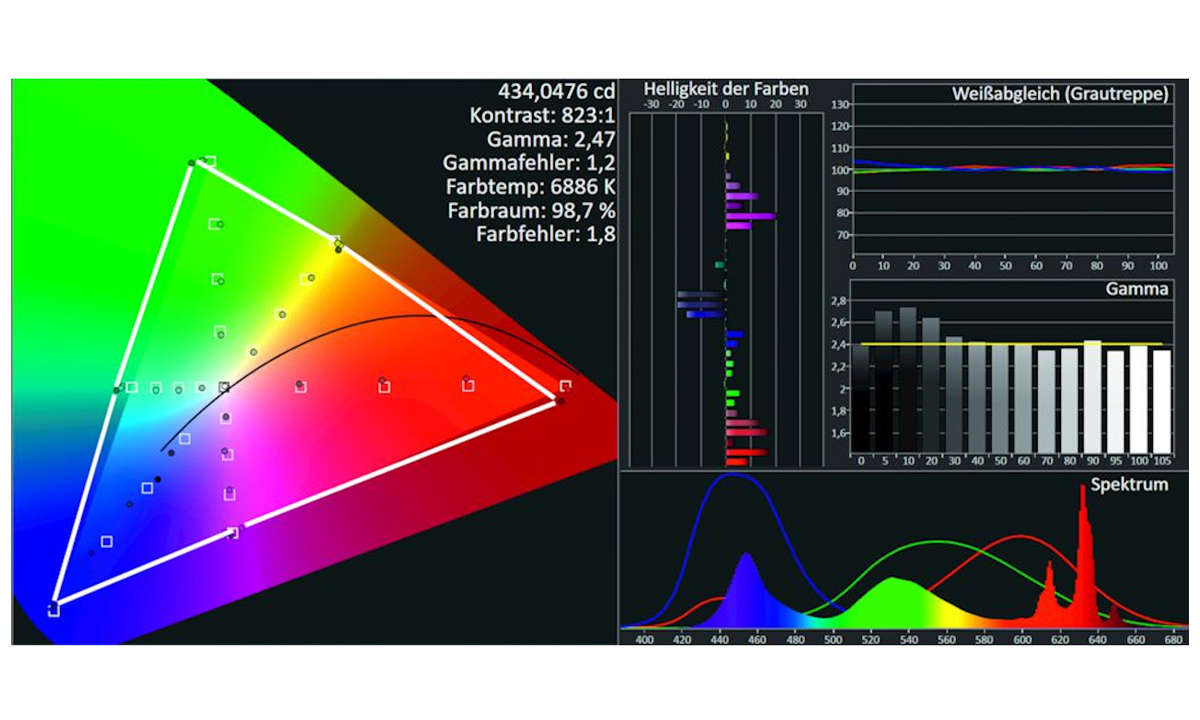Click the Helligkeit der Farben title
The image size is (1200, 720).
click(726, 89)
